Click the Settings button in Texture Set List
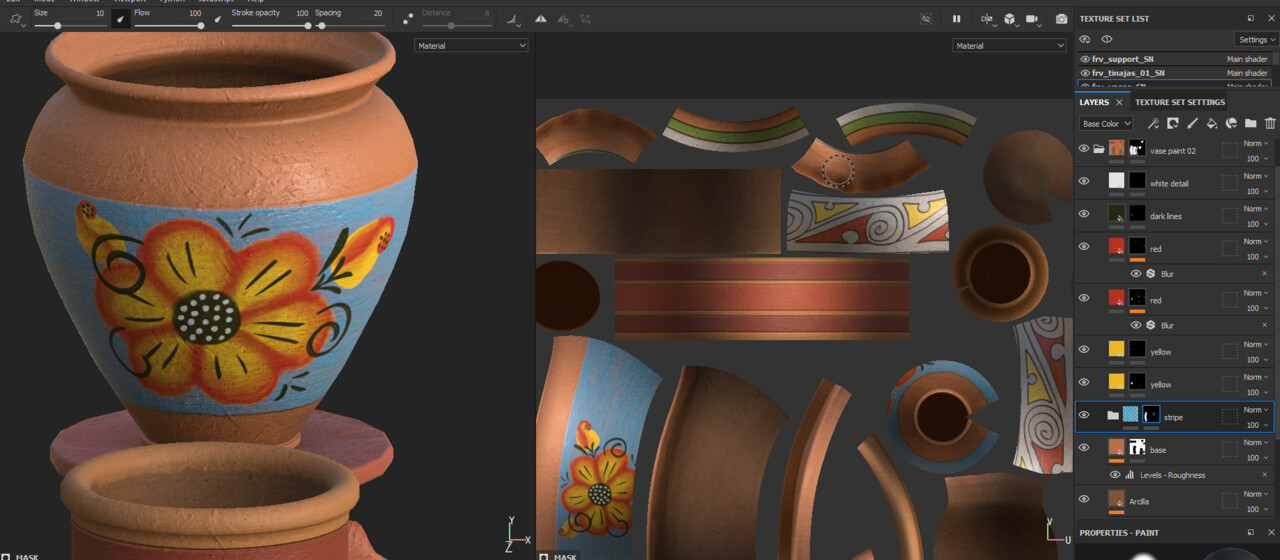This screenshot has width=1280, height=560. point(1256,40)
